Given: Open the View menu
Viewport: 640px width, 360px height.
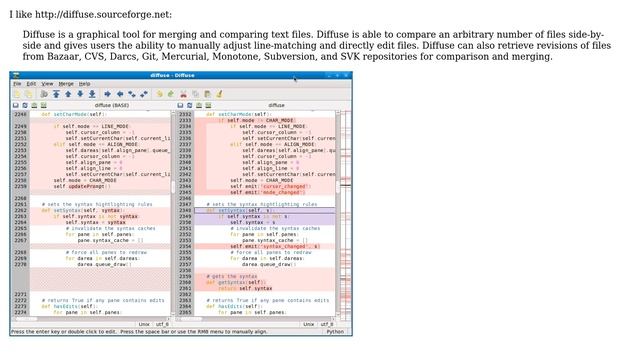Looking at the screenshot, I should (47, 84).
